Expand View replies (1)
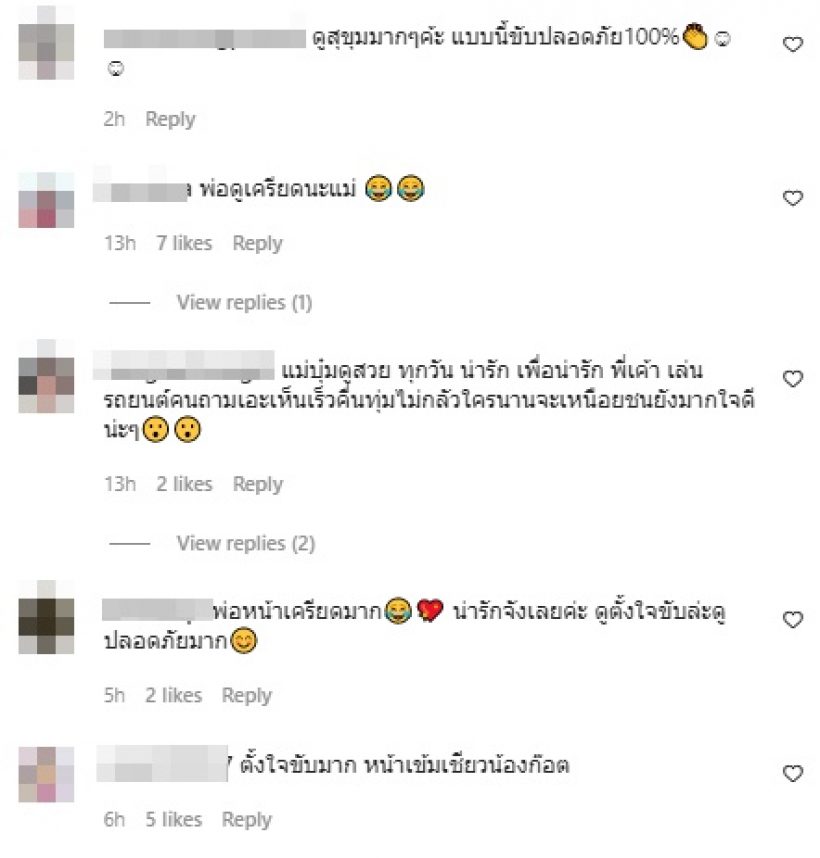Screen dimensions: 820x858 (244, 303)
